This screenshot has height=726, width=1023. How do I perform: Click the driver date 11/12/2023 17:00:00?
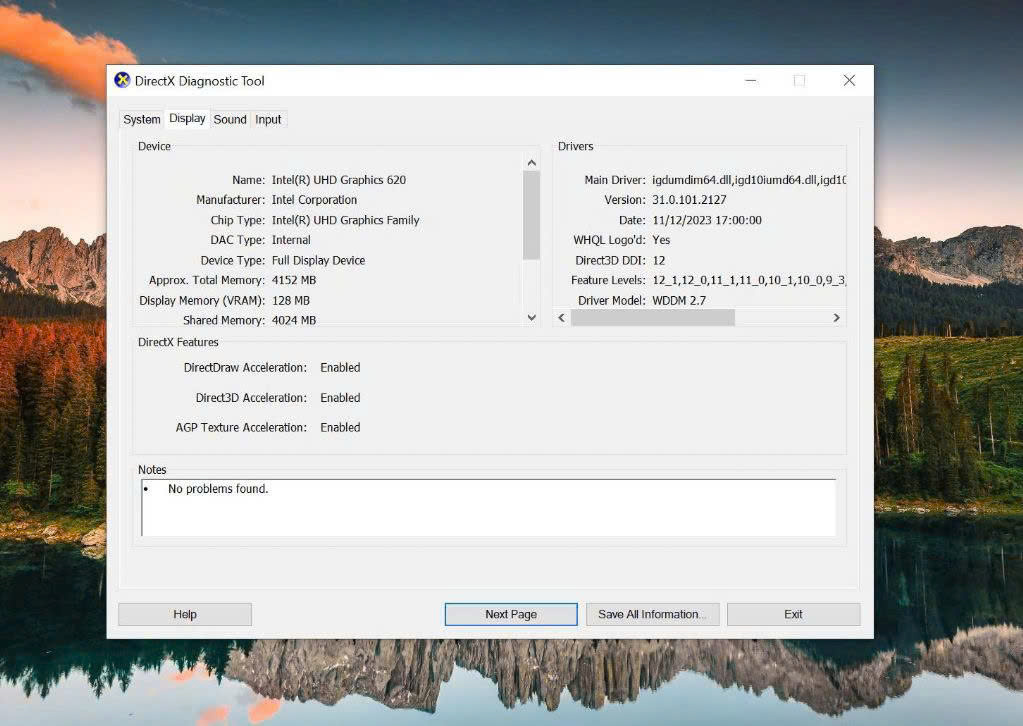click(707, 220)
